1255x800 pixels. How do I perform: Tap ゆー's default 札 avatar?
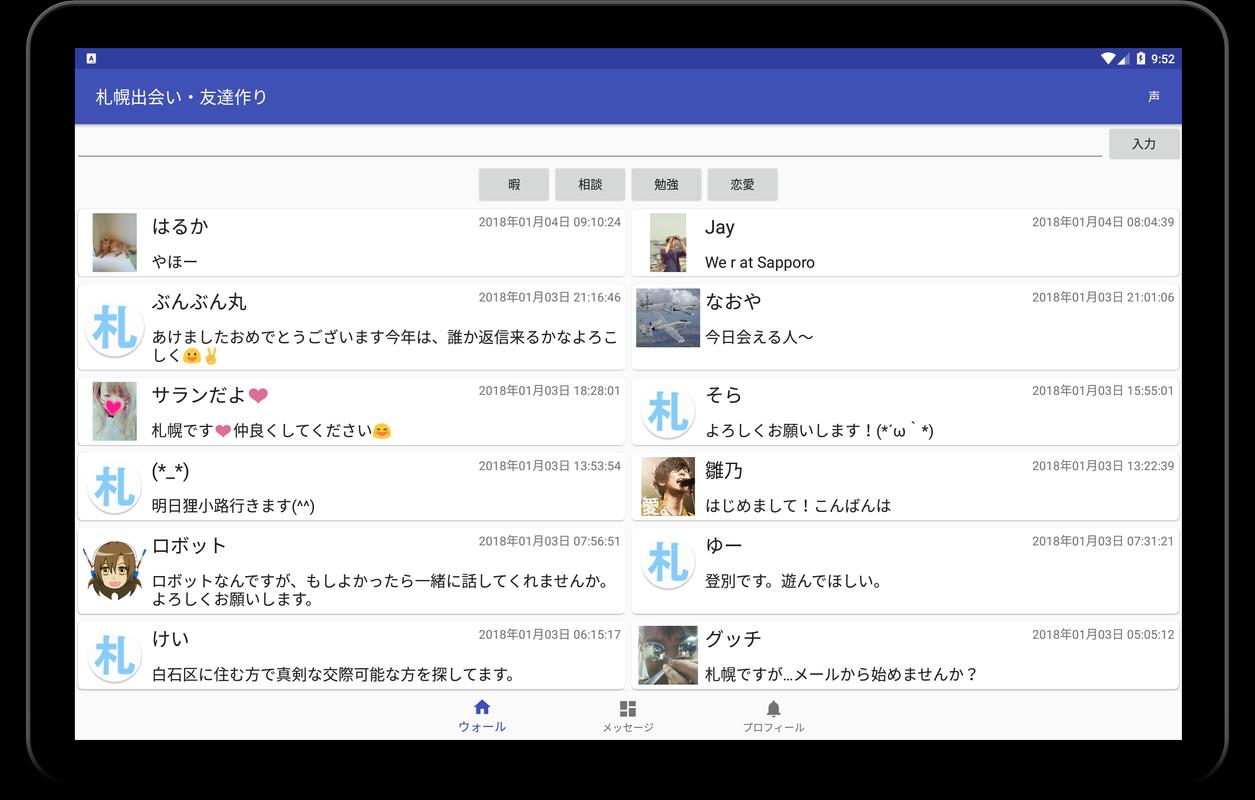click(668, 562)
